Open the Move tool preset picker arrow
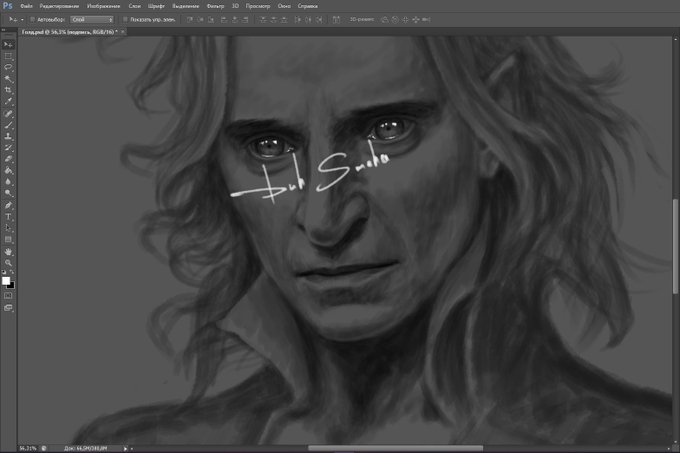Image resolution: width=680 pixels, height=453 pixels. 22,20
